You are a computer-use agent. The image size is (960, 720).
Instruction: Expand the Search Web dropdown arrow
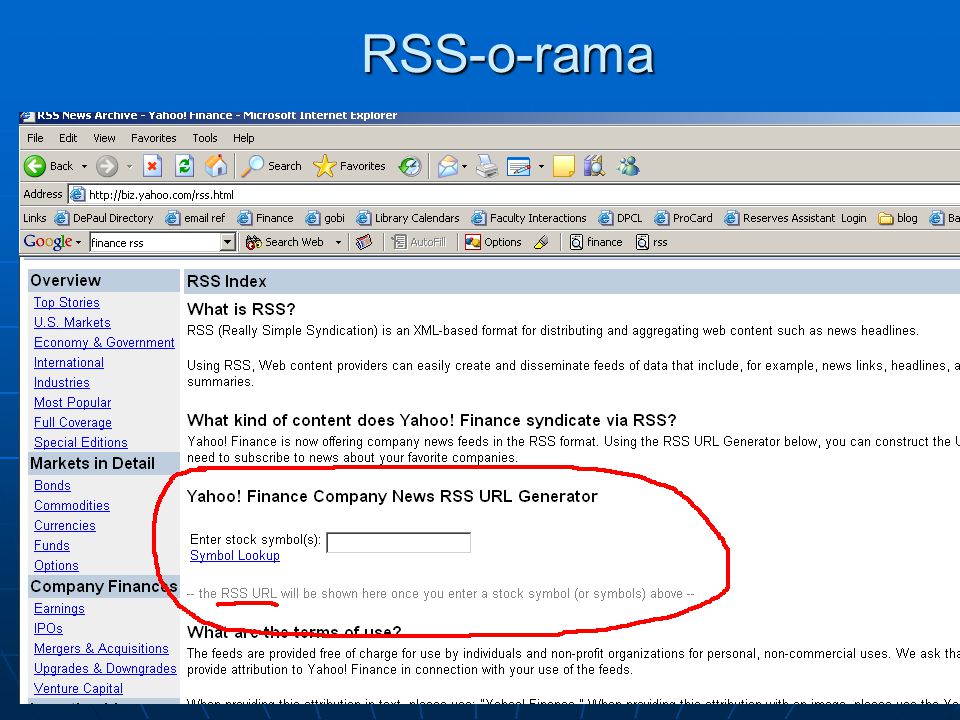pyautogui.click(x=338, y=242)
